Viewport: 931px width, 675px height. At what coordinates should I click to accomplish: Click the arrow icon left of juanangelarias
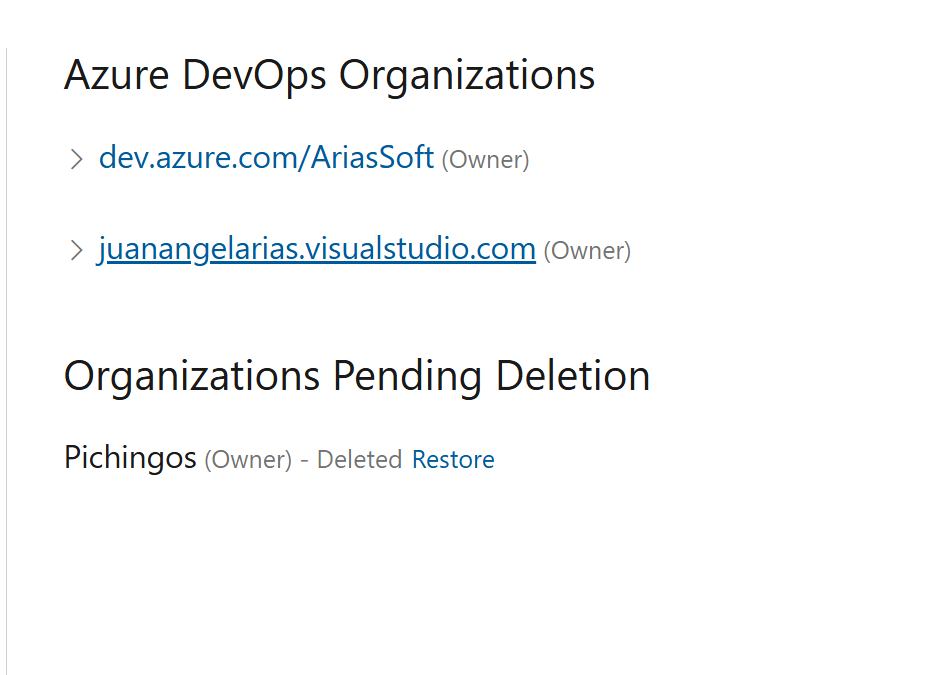click(x=76, y=250)
